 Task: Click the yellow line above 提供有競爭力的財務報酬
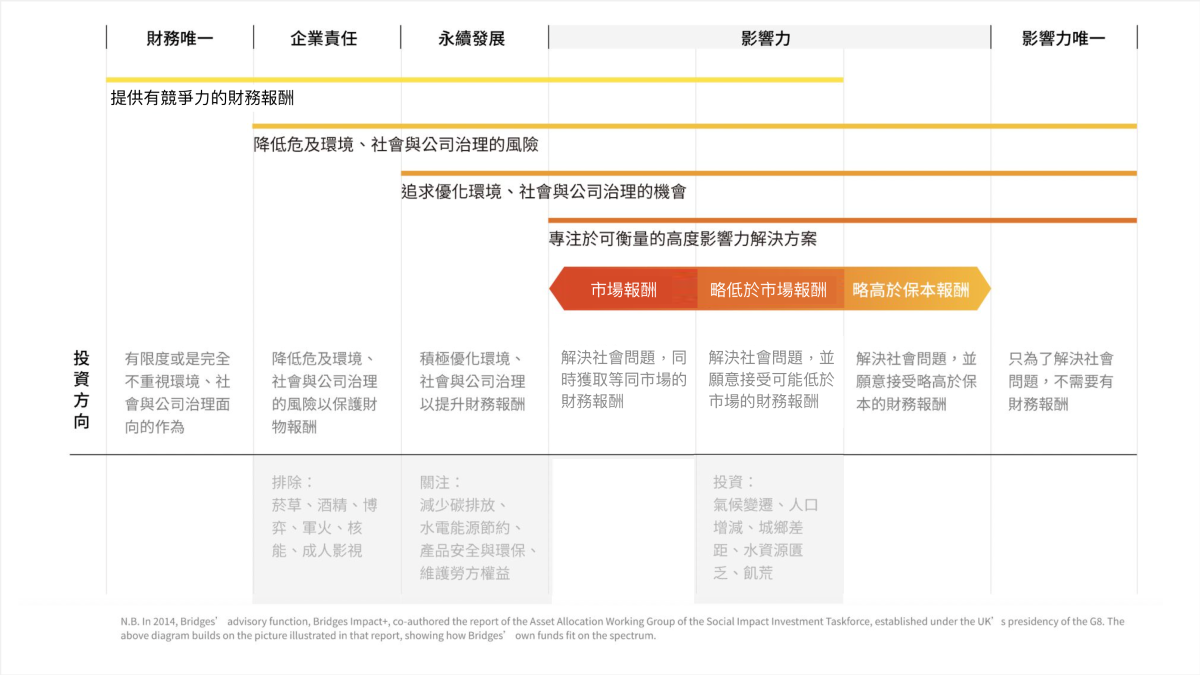pyautogui.click(x=475, y=80)
